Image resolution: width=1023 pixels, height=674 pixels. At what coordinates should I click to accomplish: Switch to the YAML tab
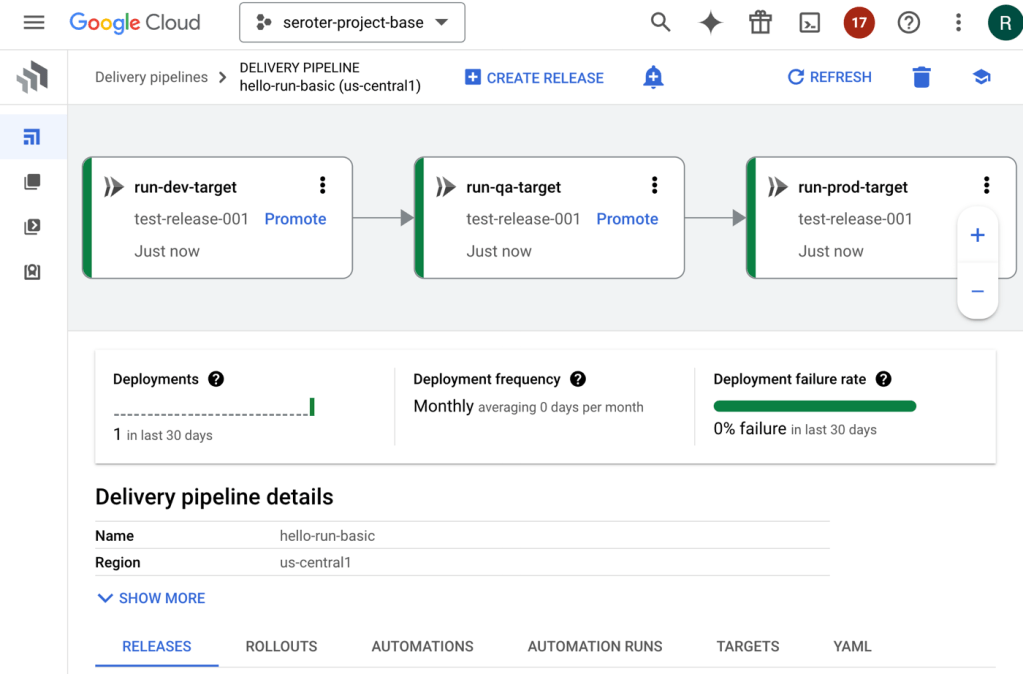[852, 646]
